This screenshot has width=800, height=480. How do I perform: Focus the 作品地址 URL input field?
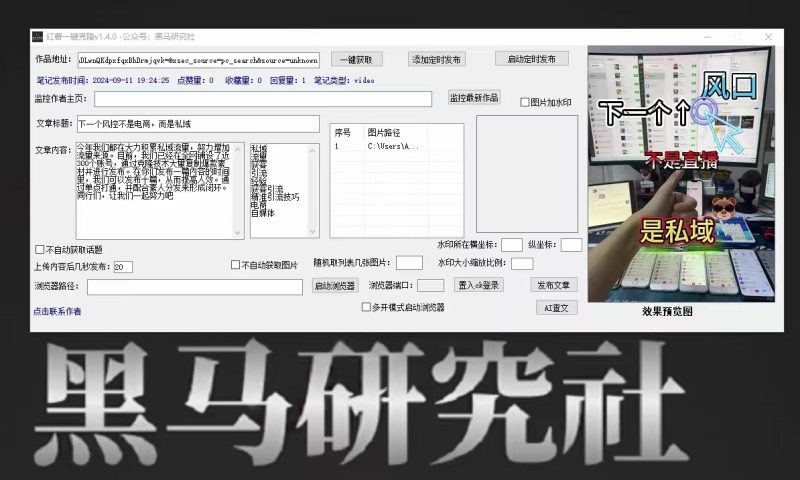(198, 60)
